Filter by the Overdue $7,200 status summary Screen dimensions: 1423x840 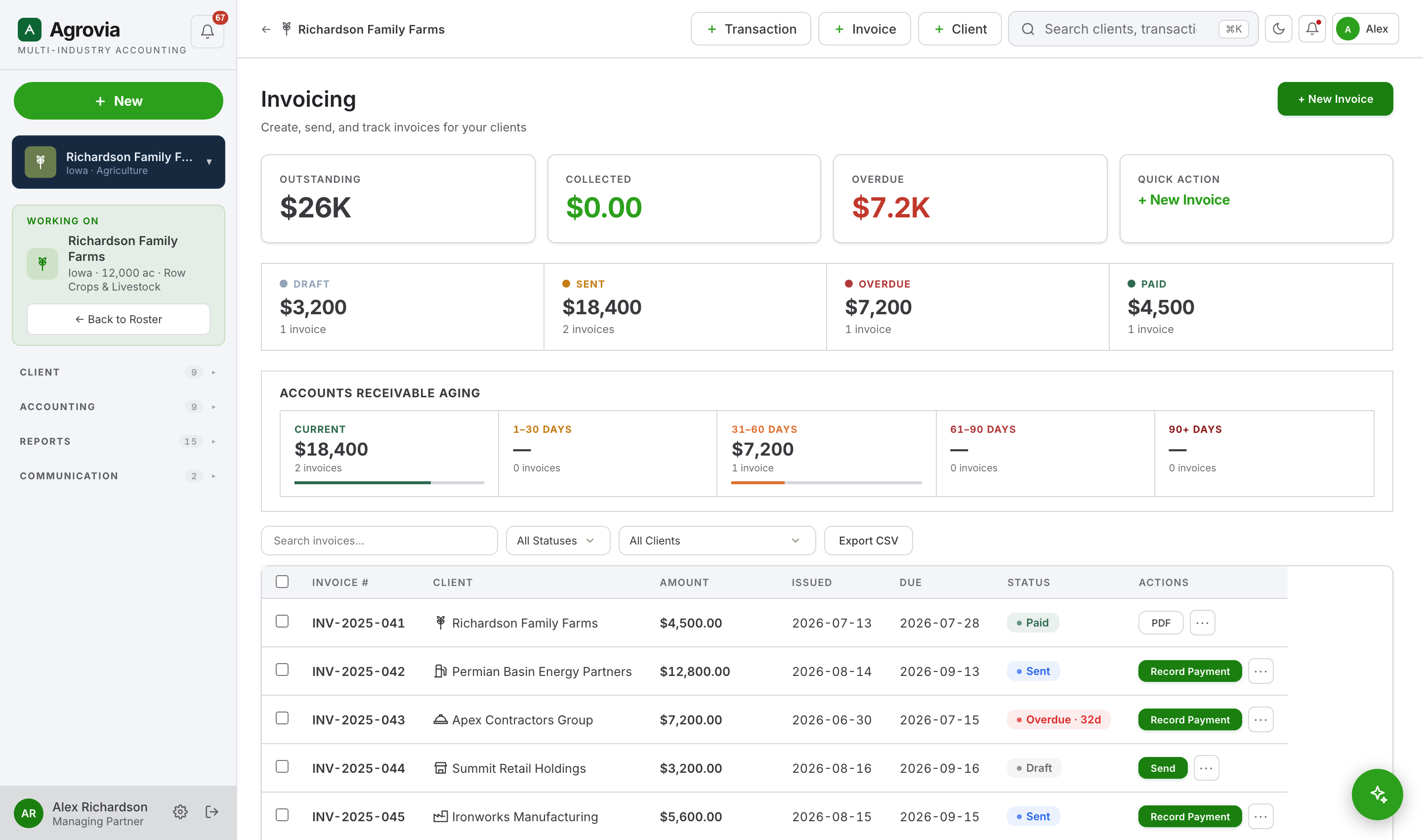coord(967,307)
